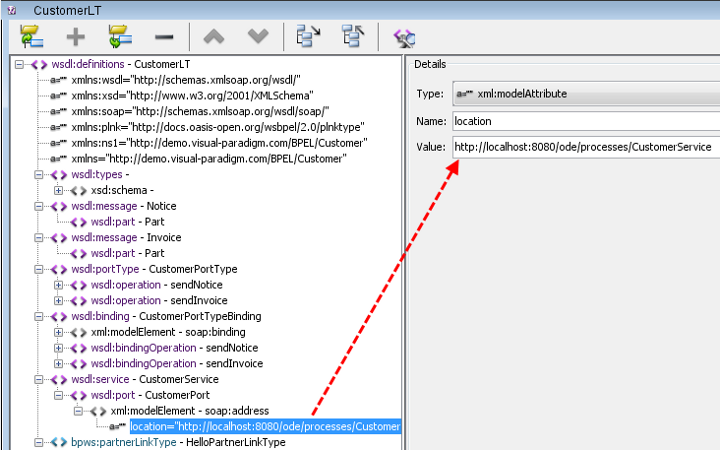Expand the wsdl:operation sendInvoice node
The width and height of the screenshot is (720, 450).
(58, 301)
